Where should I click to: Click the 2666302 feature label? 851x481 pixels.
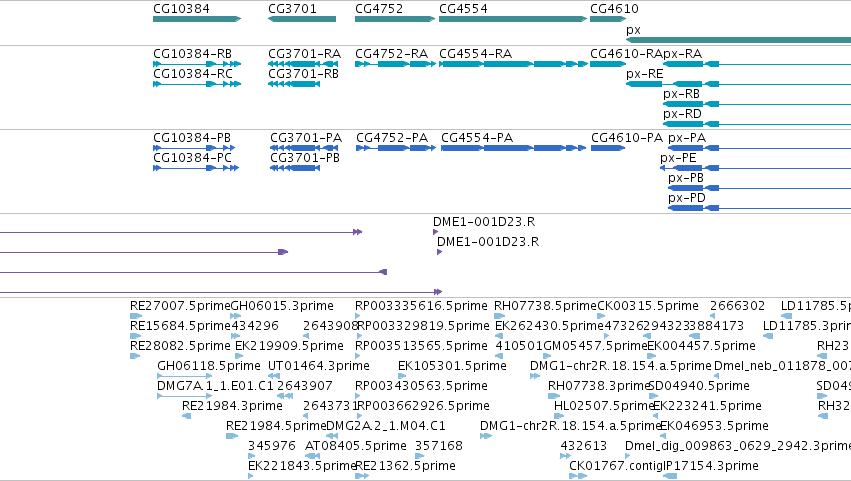pyautogui.click(x=738, y=306)
